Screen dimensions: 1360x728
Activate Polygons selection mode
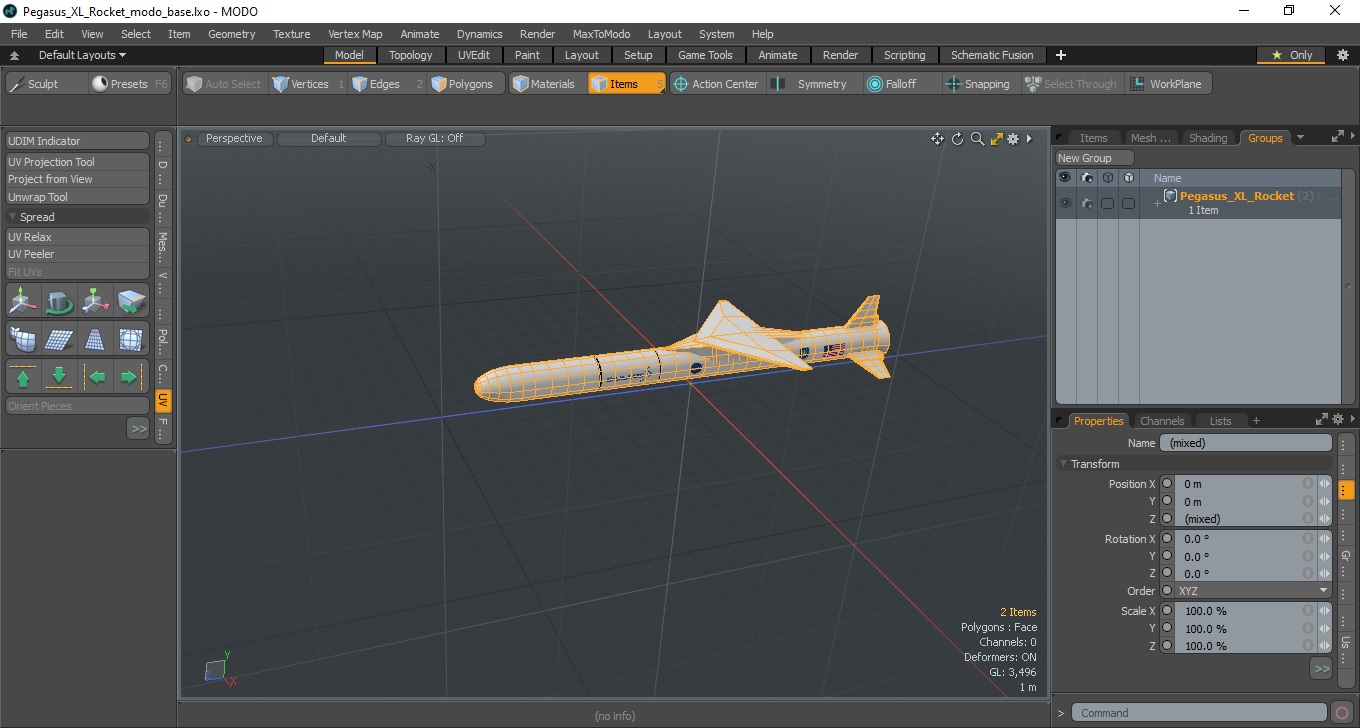tap(463, 84)
